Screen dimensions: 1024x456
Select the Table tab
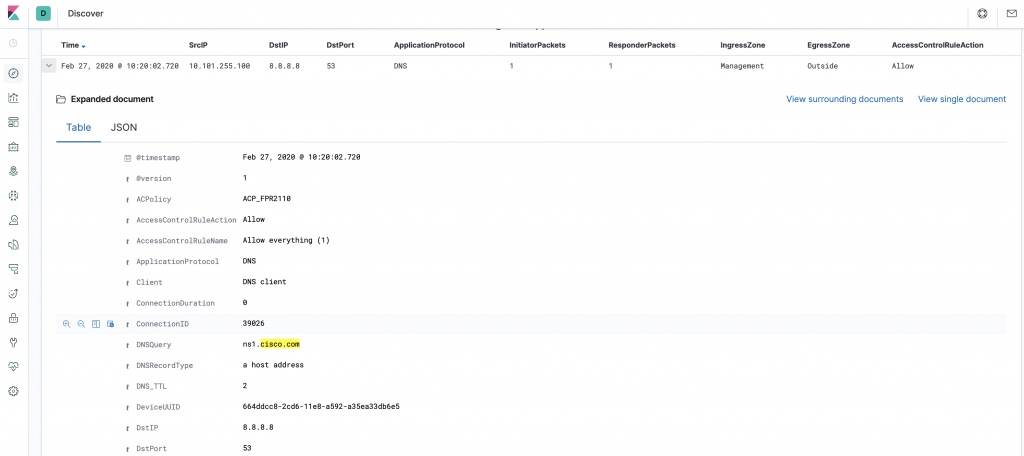point(78,128)
